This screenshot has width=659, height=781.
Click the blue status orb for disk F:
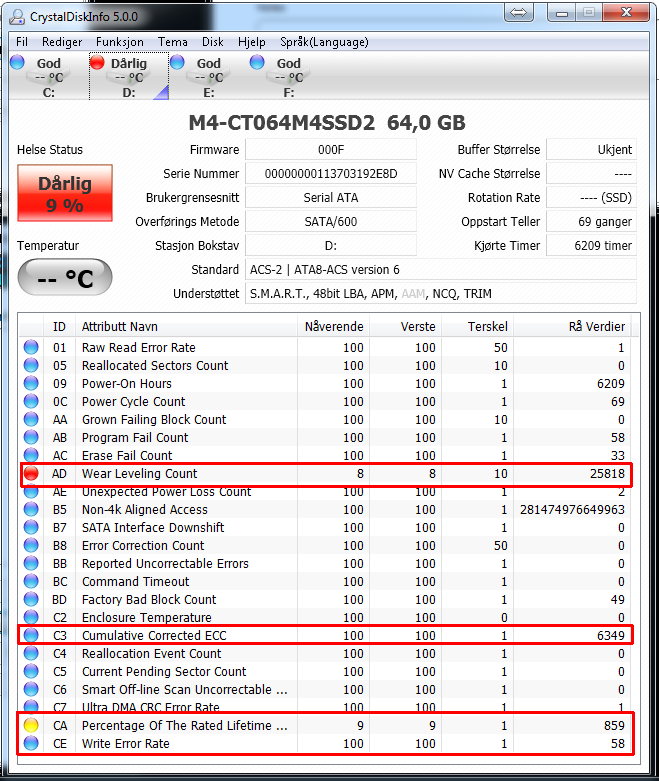[258, 62]
